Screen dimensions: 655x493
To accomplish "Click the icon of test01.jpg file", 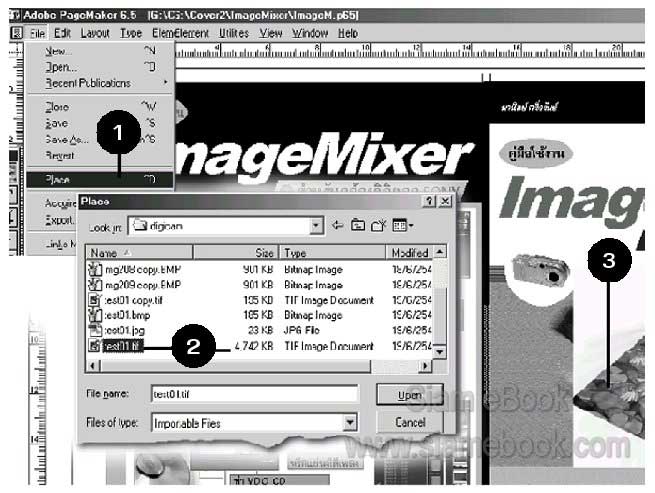I will coord(95,330).
